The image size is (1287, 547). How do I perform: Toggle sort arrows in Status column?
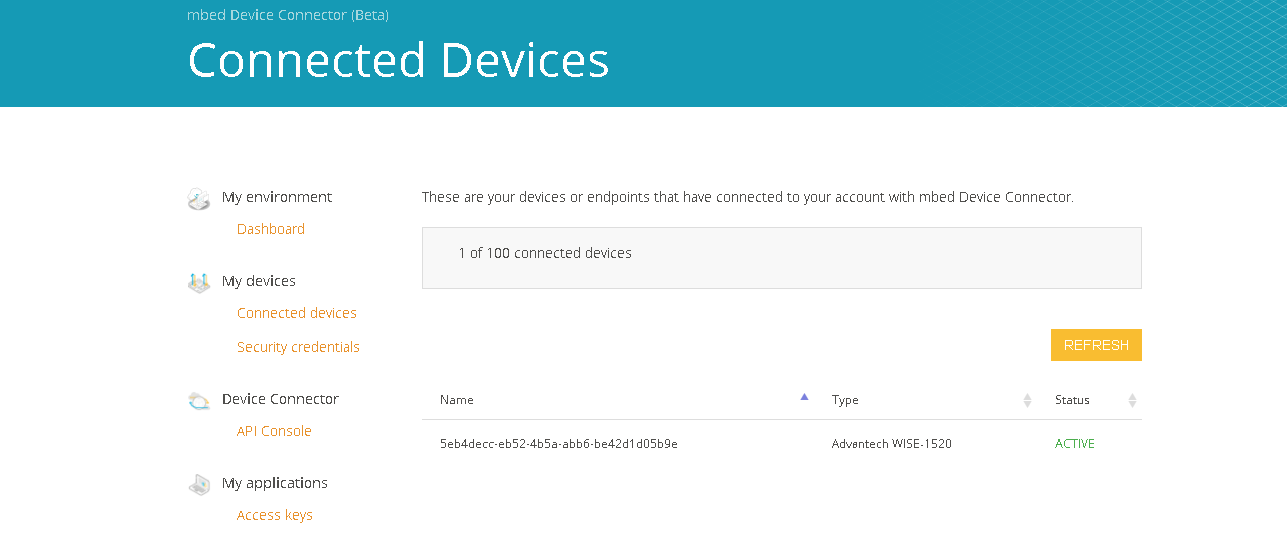[1132, 400]
